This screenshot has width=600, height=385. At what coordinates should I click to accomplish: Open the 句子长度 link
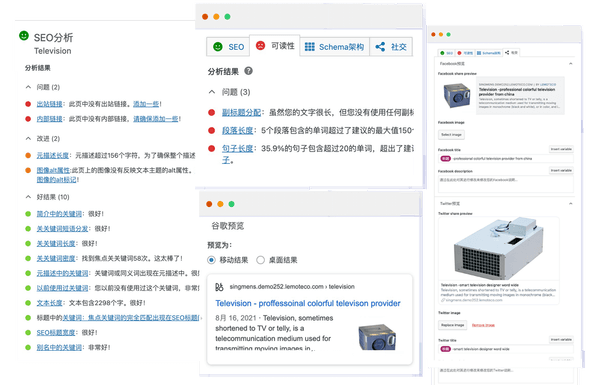[x=238, y=148]
